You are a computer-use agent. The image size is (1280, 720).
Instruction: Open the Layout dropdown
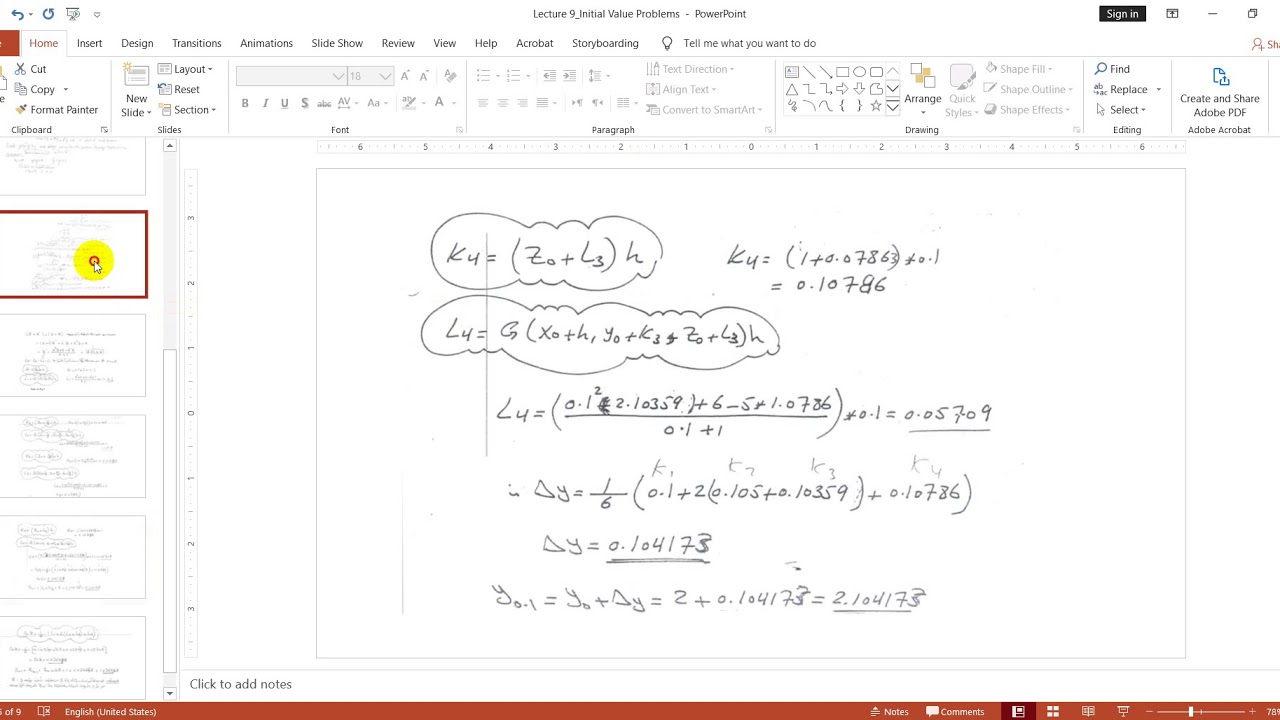click(186, 69)
